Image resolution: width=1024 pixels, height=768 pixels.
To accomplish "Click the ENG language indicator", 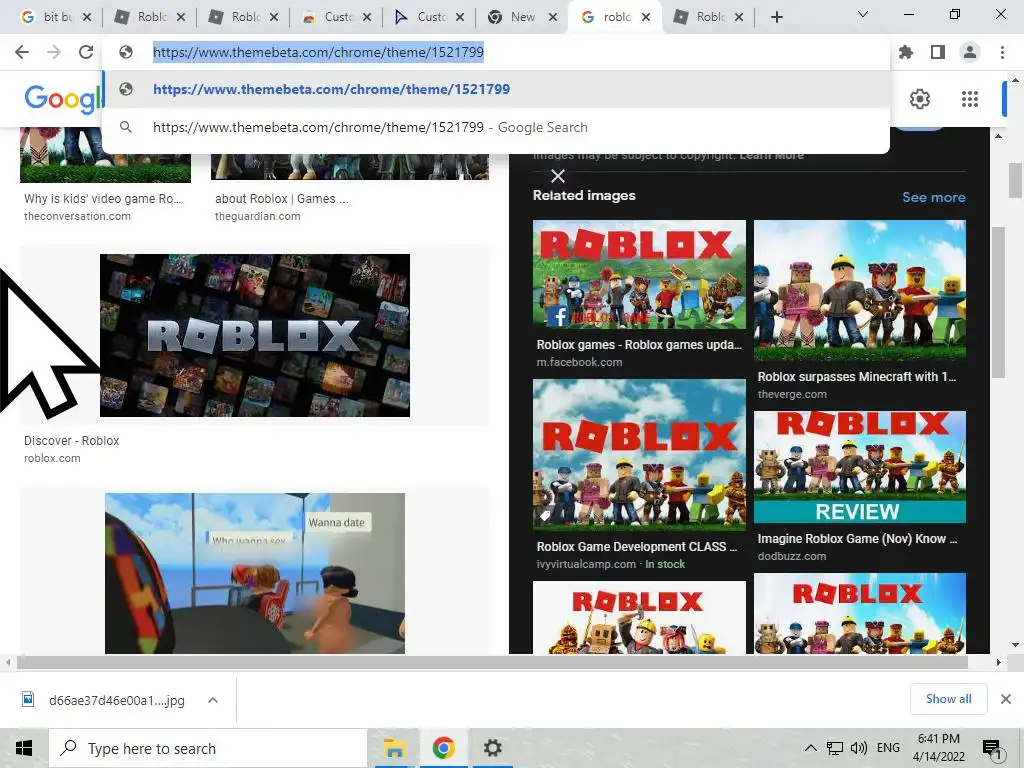I will click(x=888, y=748).
